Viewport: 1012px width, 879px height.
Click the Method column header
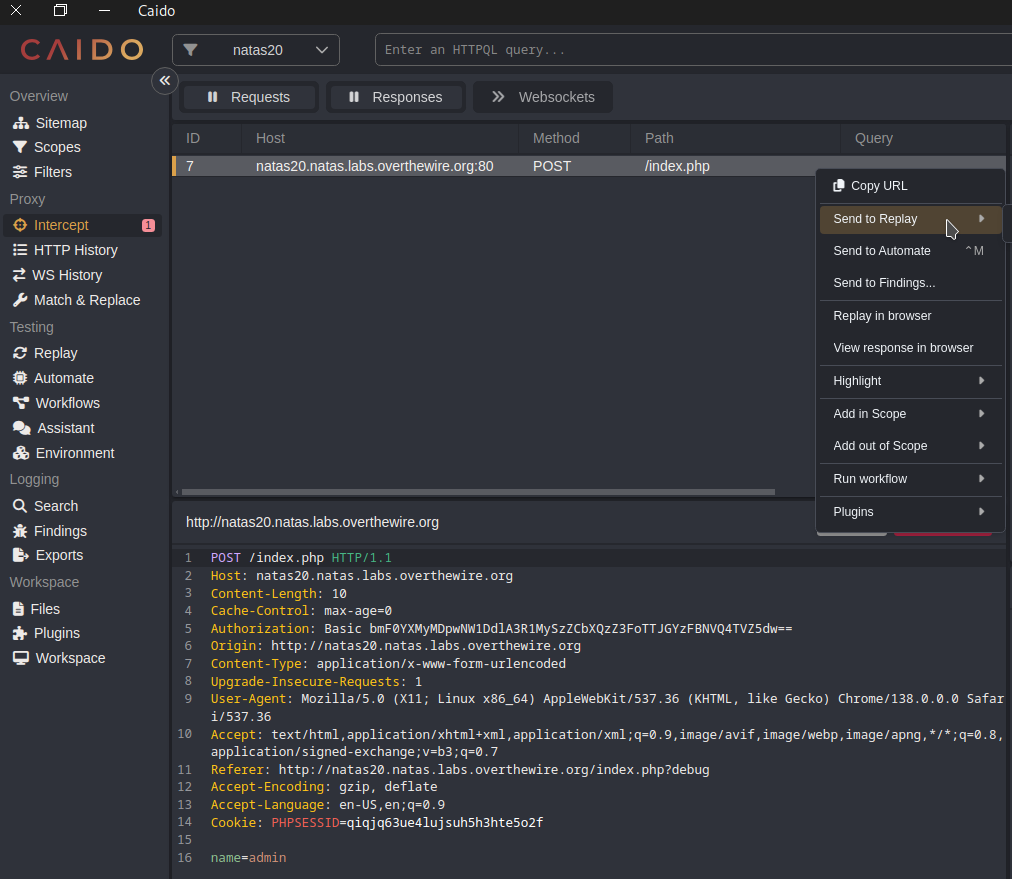(x=556, y=138)
